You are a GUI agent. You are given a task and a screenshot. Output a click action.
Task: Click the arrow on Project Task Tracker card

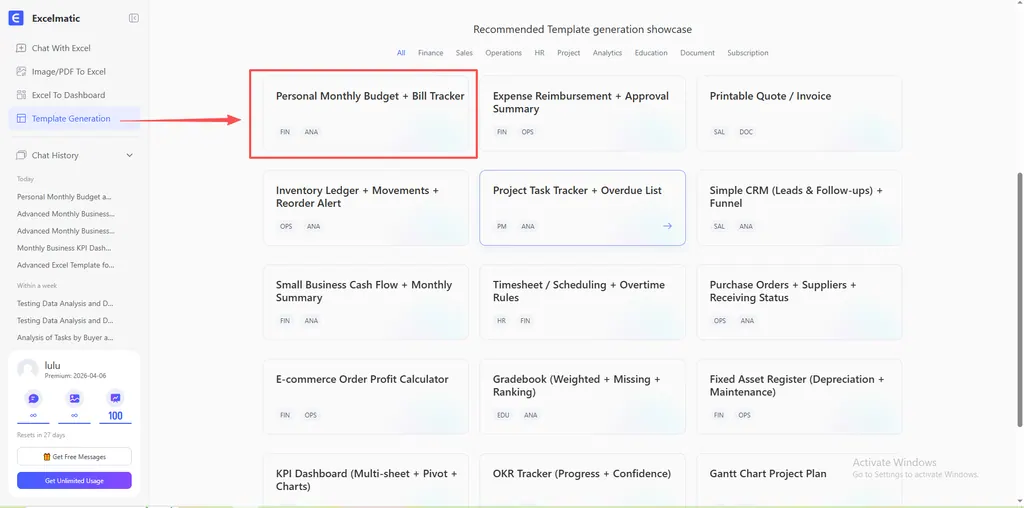pyautogui.click(x=668, y=226)
